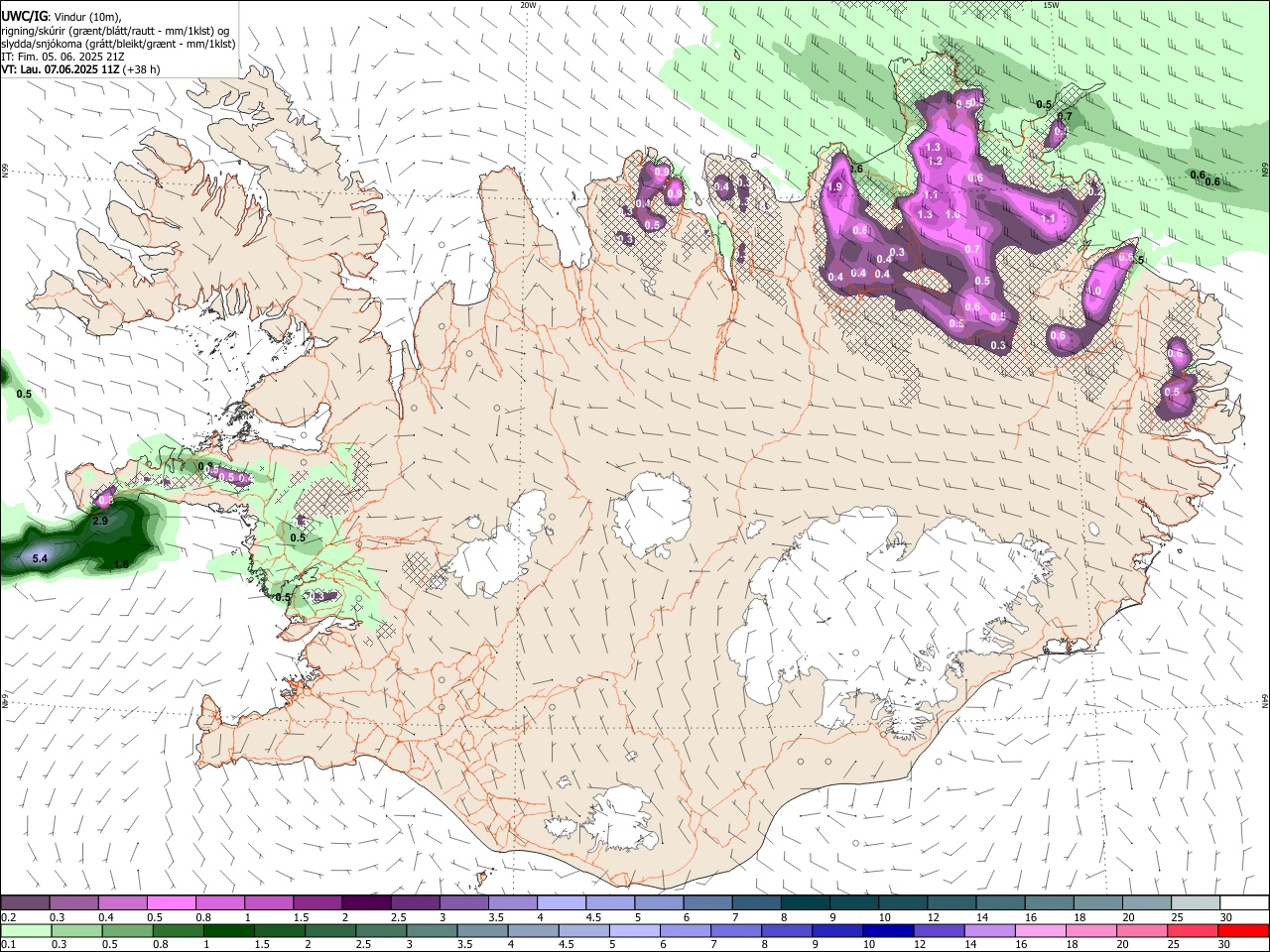Click the 20W longitude label

(x=528, y=5)
